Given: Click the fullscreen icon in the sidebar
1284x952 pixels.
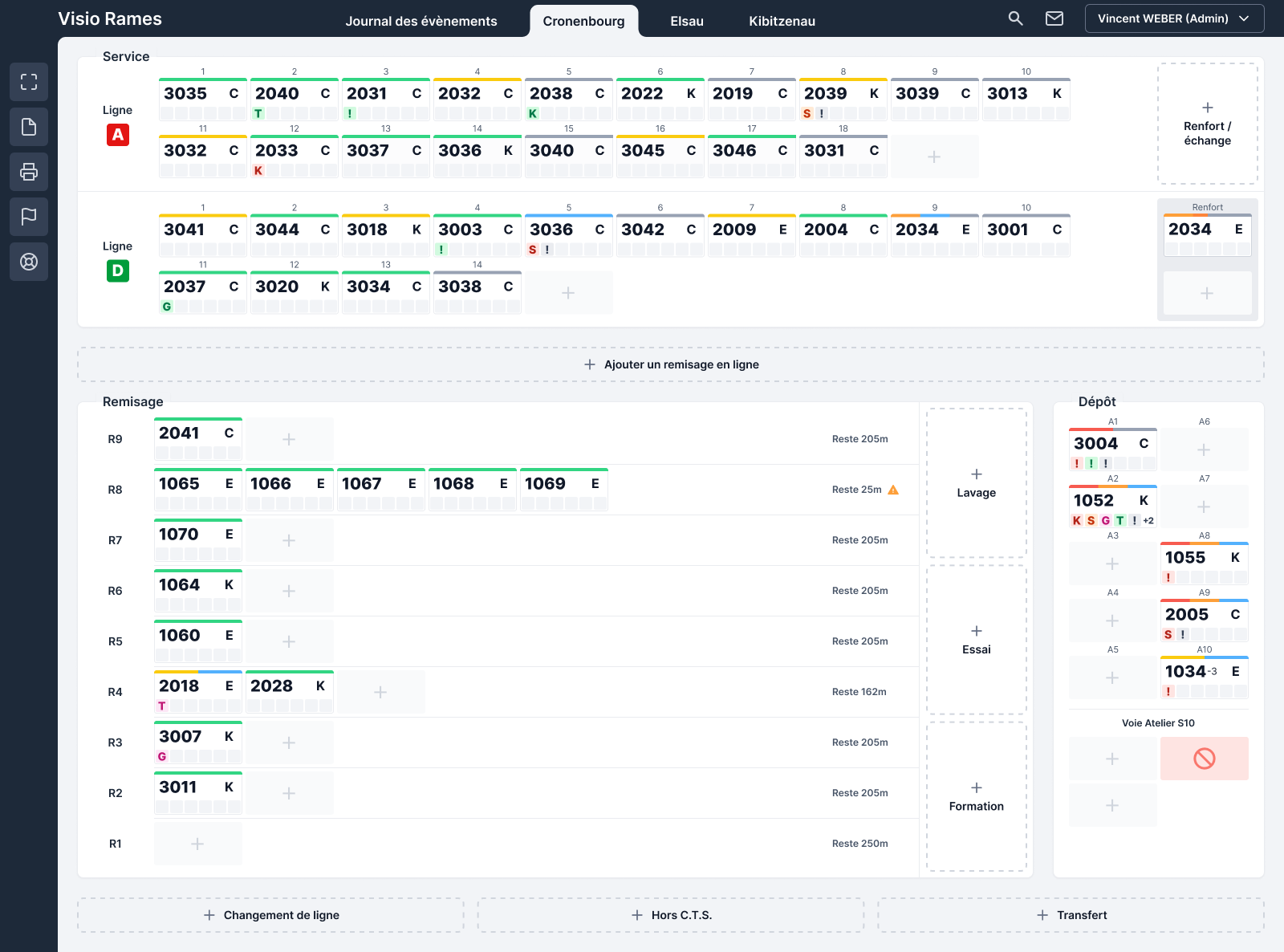Looking at the screenshot, I should pyautogui.click(x=29, y=82).
